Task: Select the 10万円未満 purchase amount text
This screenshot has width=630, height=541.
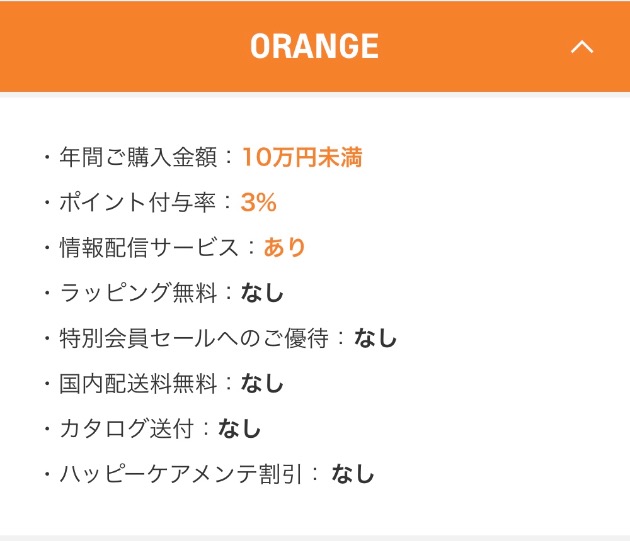Action: tap(302, 157)
